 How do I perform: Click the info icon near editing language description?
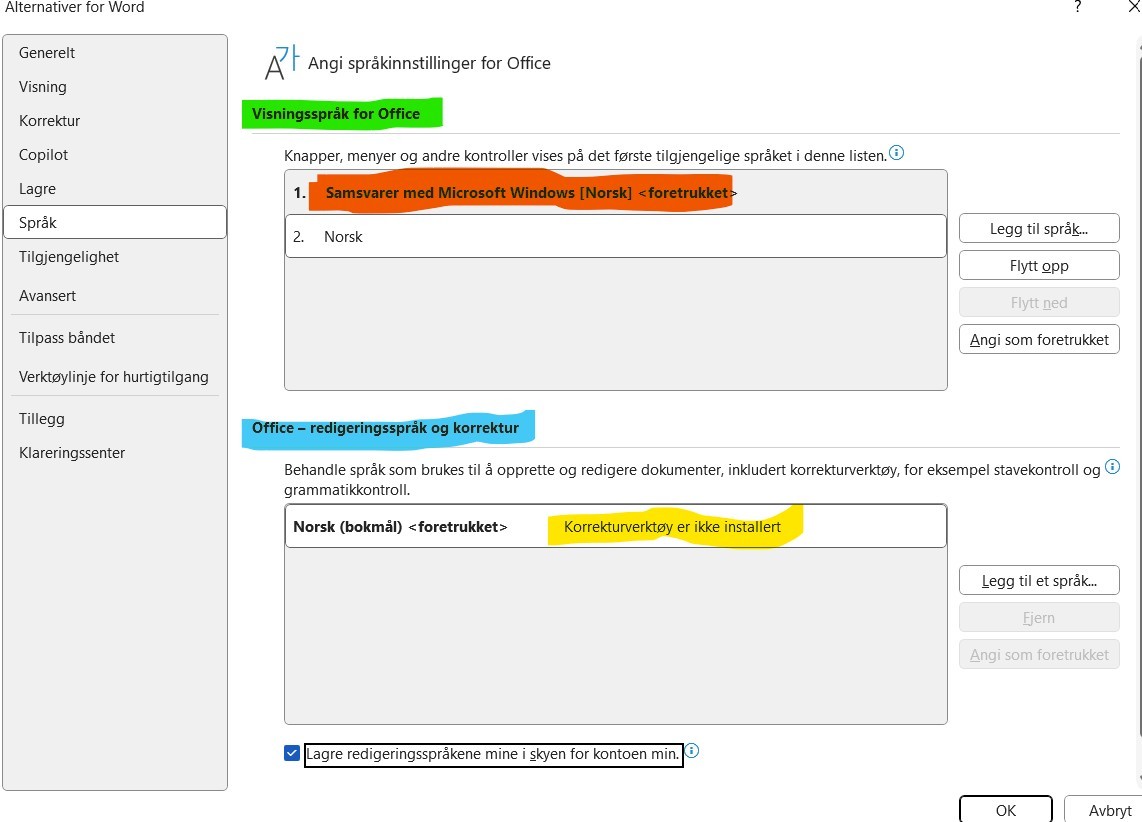click(1111, 466)
